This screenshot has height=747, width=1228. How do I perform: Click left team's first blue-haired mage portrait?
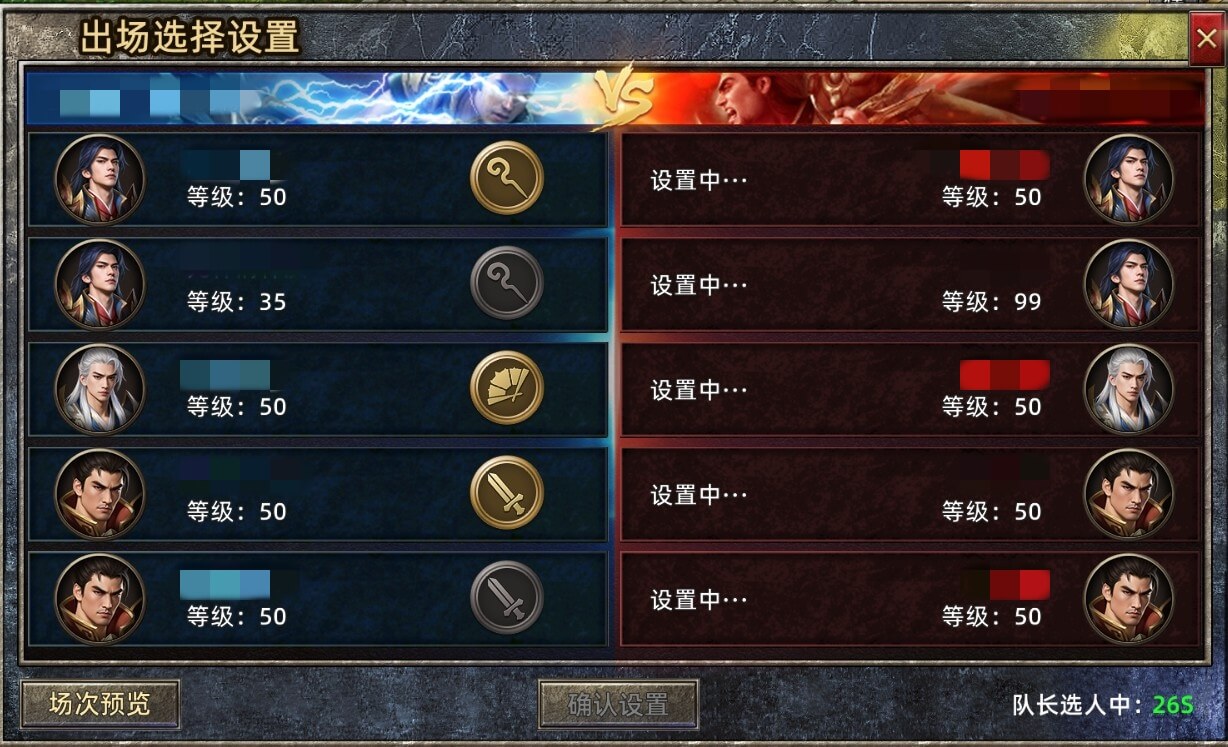[100, 180]
